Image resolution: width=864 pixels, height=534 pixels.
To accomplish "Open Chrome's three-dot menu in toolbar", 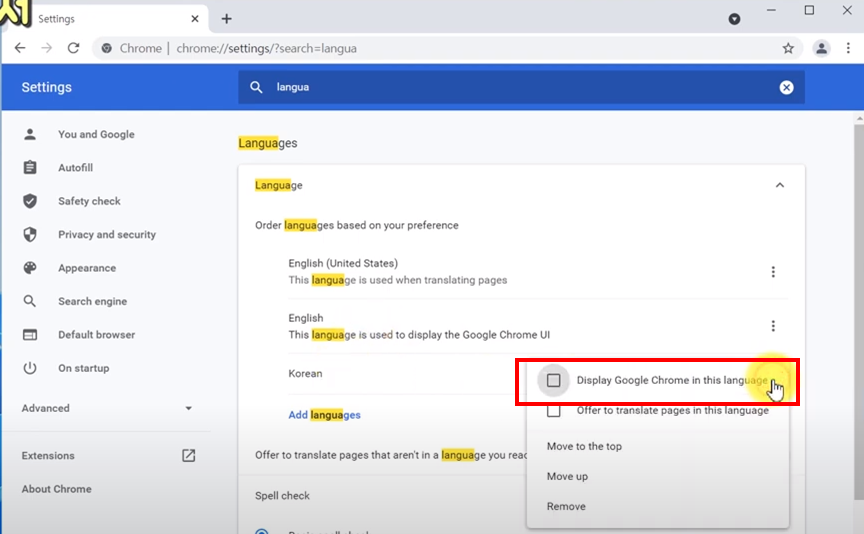I will pos(848,48).
